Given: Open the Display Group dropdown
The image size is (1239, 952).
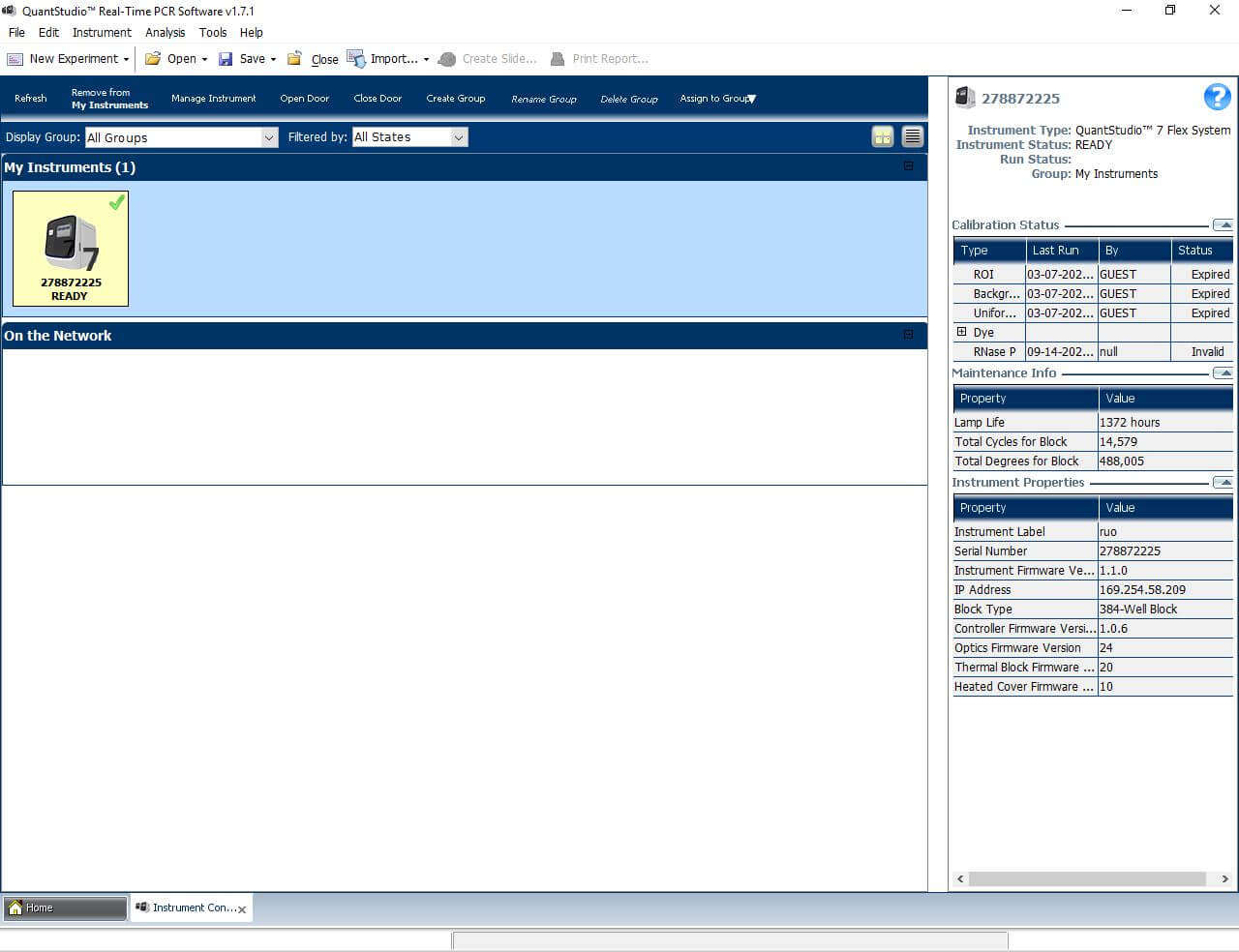Looking at the screenshot, I should click(269, 137).
